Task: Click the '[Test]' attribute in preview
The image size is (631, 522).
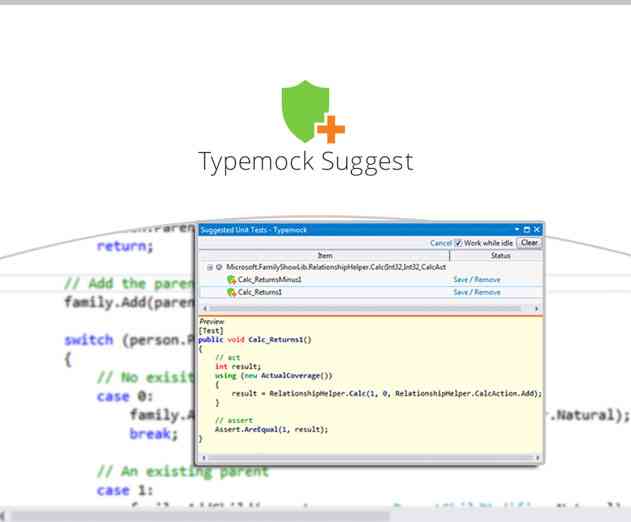Action: pos(211,331)
